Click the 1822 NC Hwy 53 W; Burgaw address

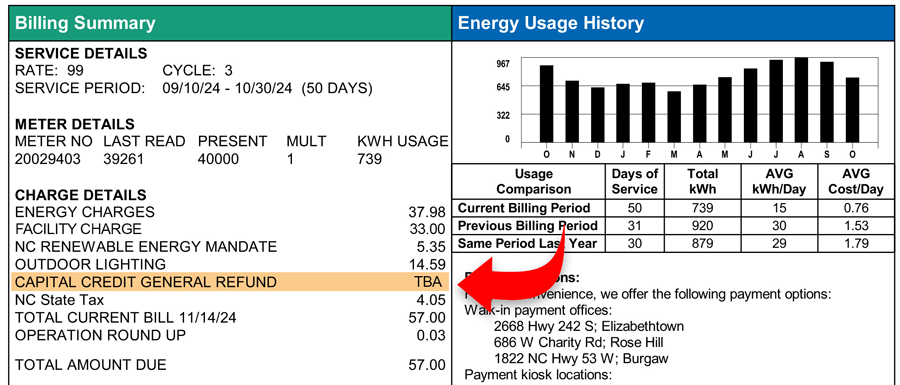point(581,359)
